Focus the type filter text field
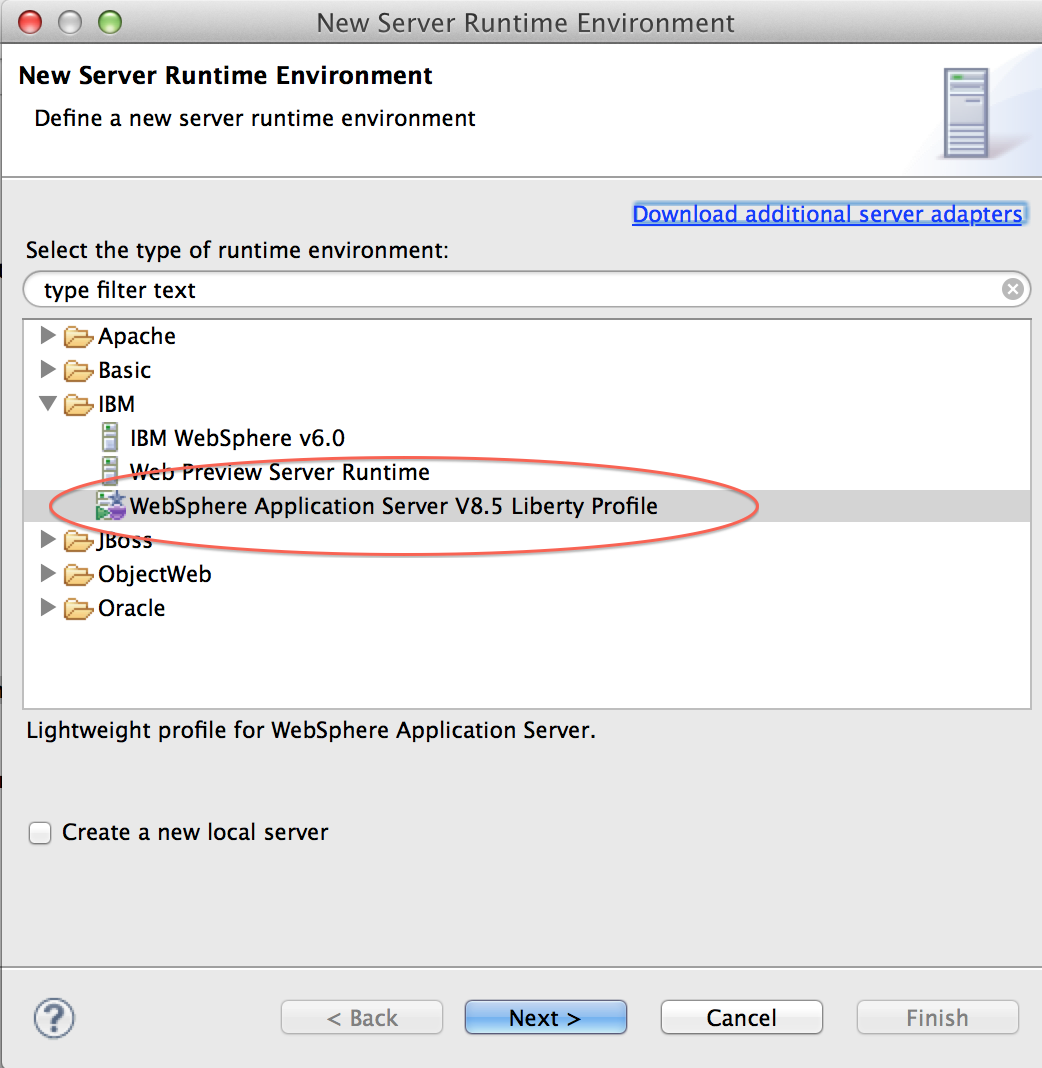 pos(500,290)
